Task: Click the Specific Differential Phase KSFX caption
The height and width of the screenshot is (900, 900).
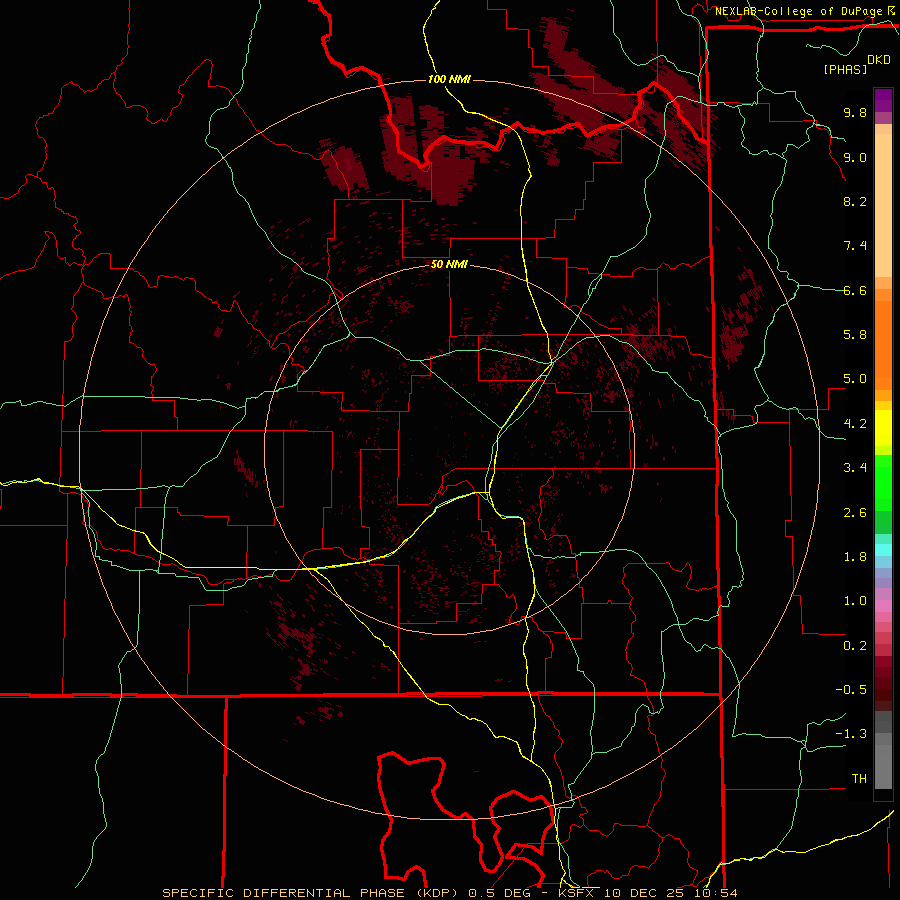Action: [449, 893]
